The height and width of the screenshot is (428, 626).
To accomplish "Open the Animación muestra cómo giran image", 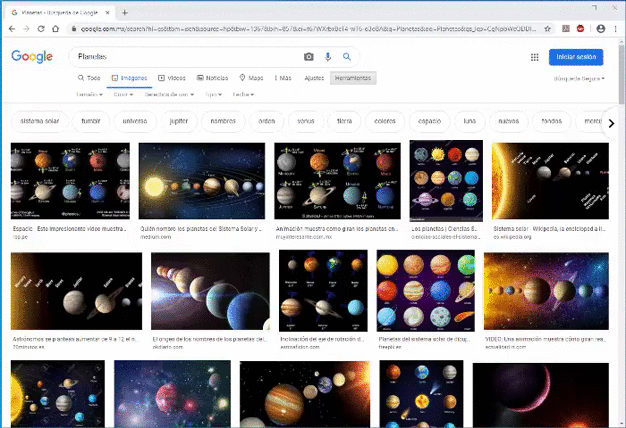I will pos(337,181).
